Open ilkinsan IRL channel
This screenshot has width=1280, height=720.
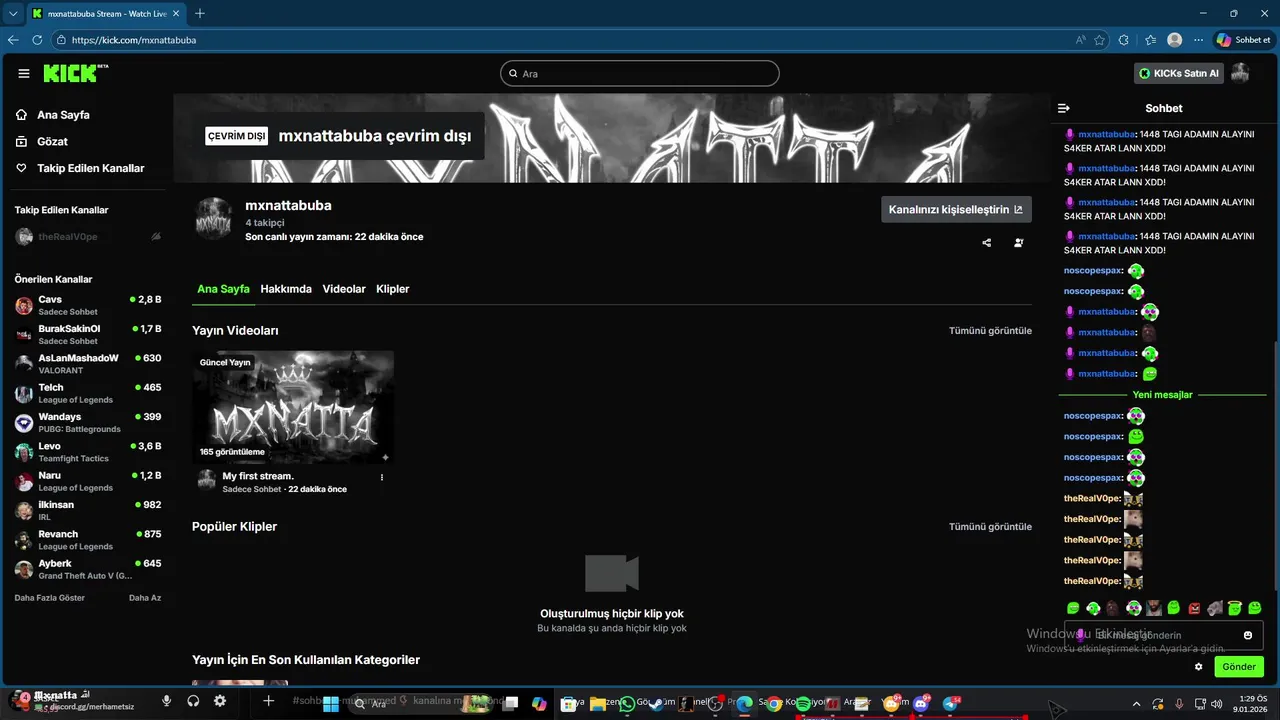pyautogui.click(x=87, y=510)
